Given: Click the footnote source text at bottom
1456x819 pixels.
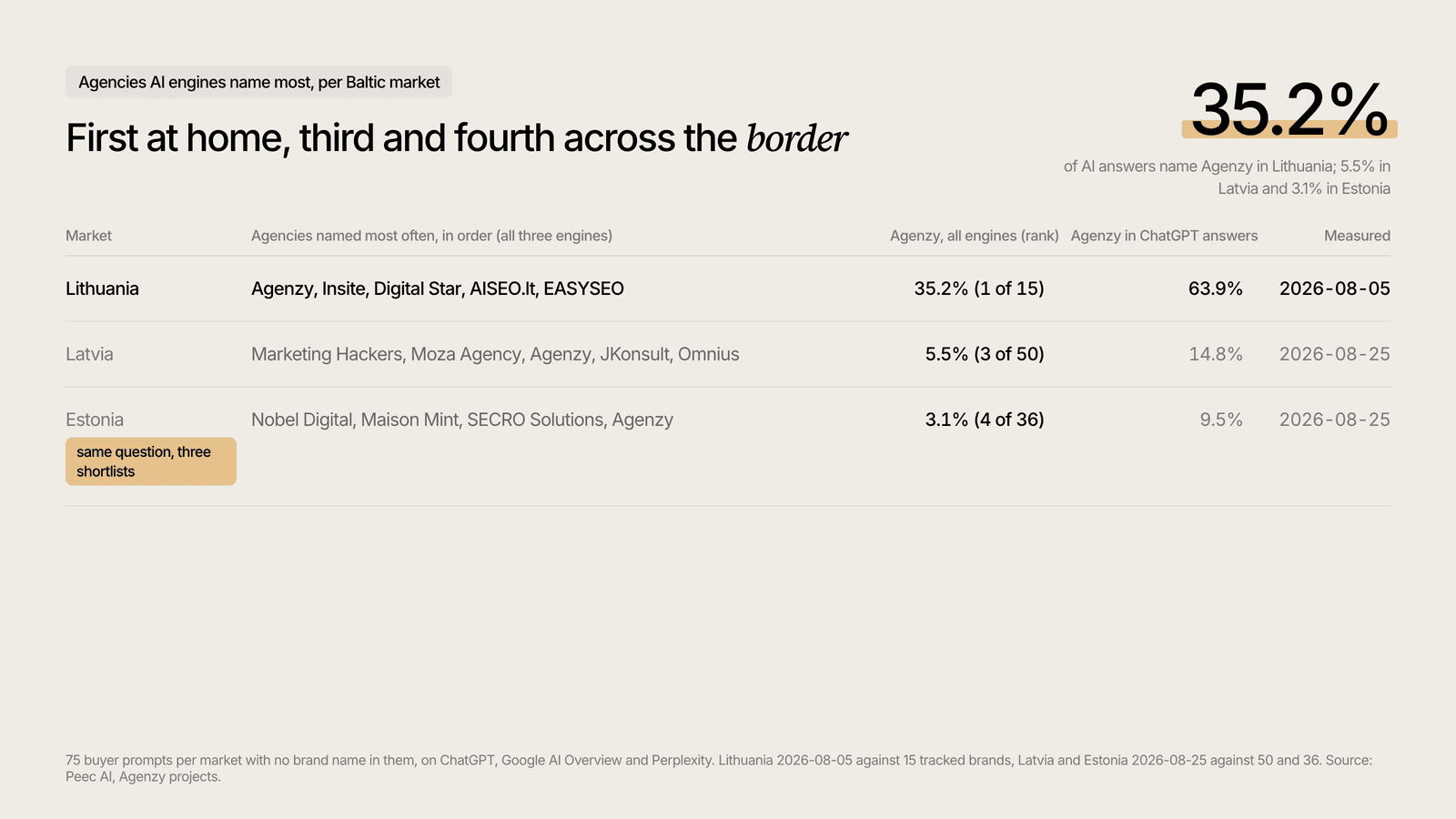Looking at the screenshot, I should click(x=719, y=768).
